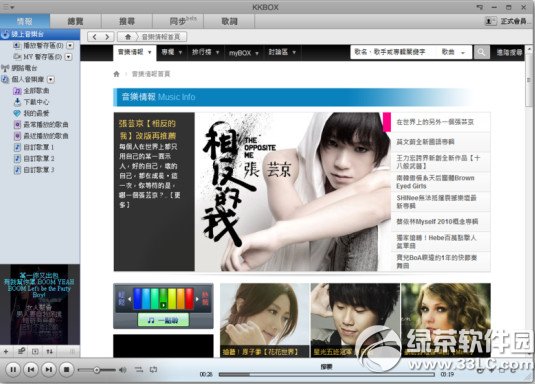Click the mood bar right arrow
The width and height of the screenshot is (535, 384).
point(197,299)
